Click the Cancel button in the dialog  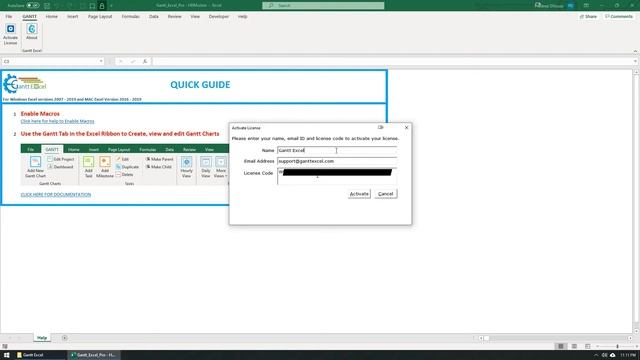coord(385,194)
